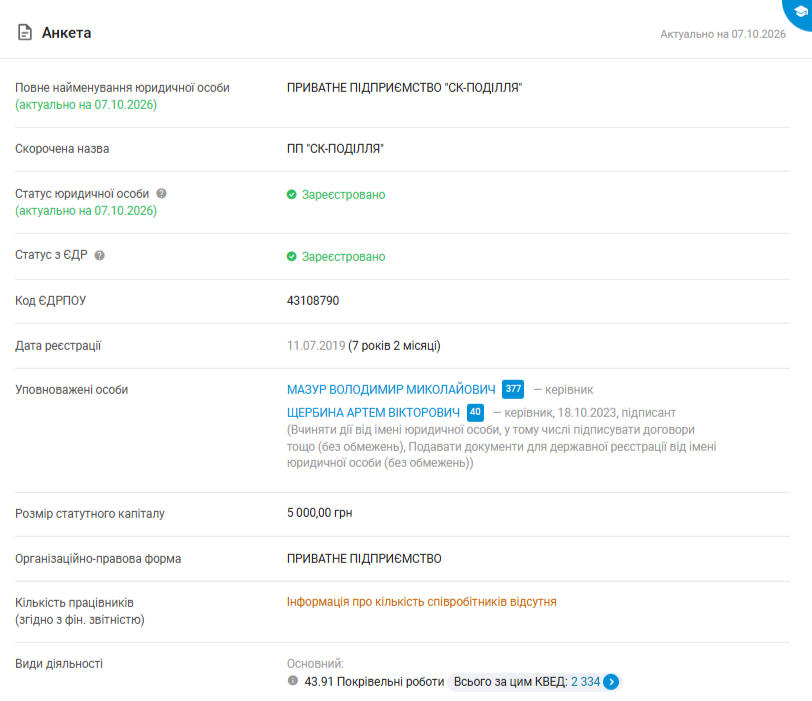The width and height of the screenshot is (812, 701).
Task: Click Зареєстровано in Статус юридичної особи row
Action: point(343,195)
